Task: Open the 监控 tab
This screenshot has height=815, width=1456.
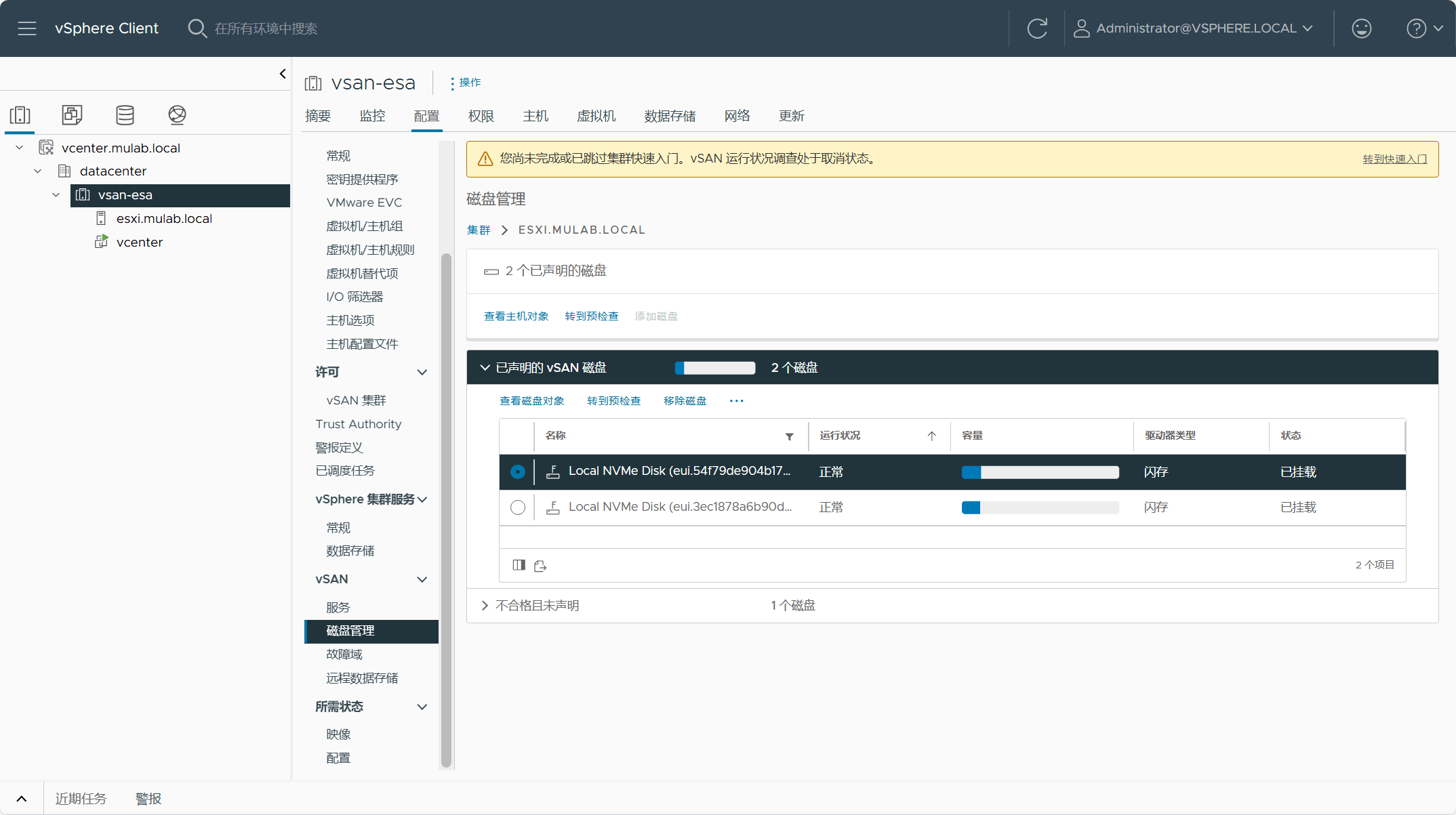Action: 372,116
